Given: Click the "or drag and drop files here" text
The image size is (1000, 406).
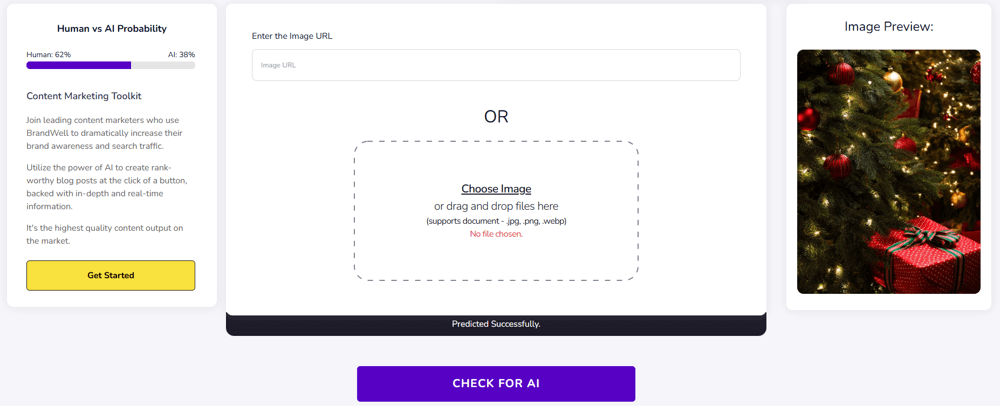Looking at the screenshot, I should coord(496,206).
